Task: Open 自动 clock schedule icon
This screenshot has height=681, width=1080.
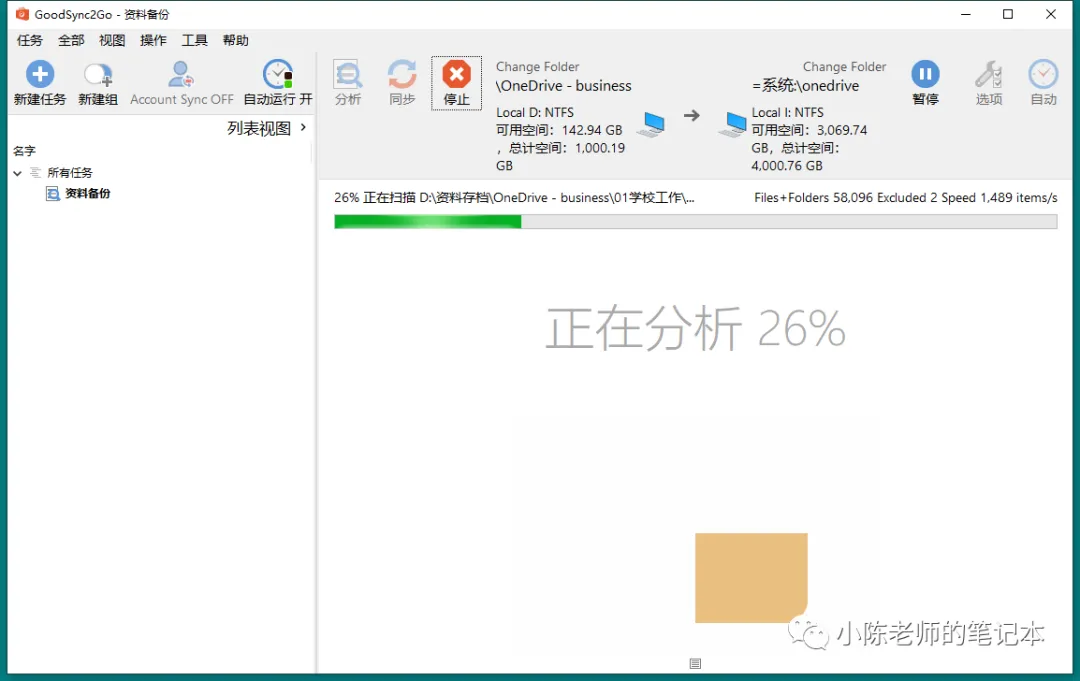Action: point(1043,74)
